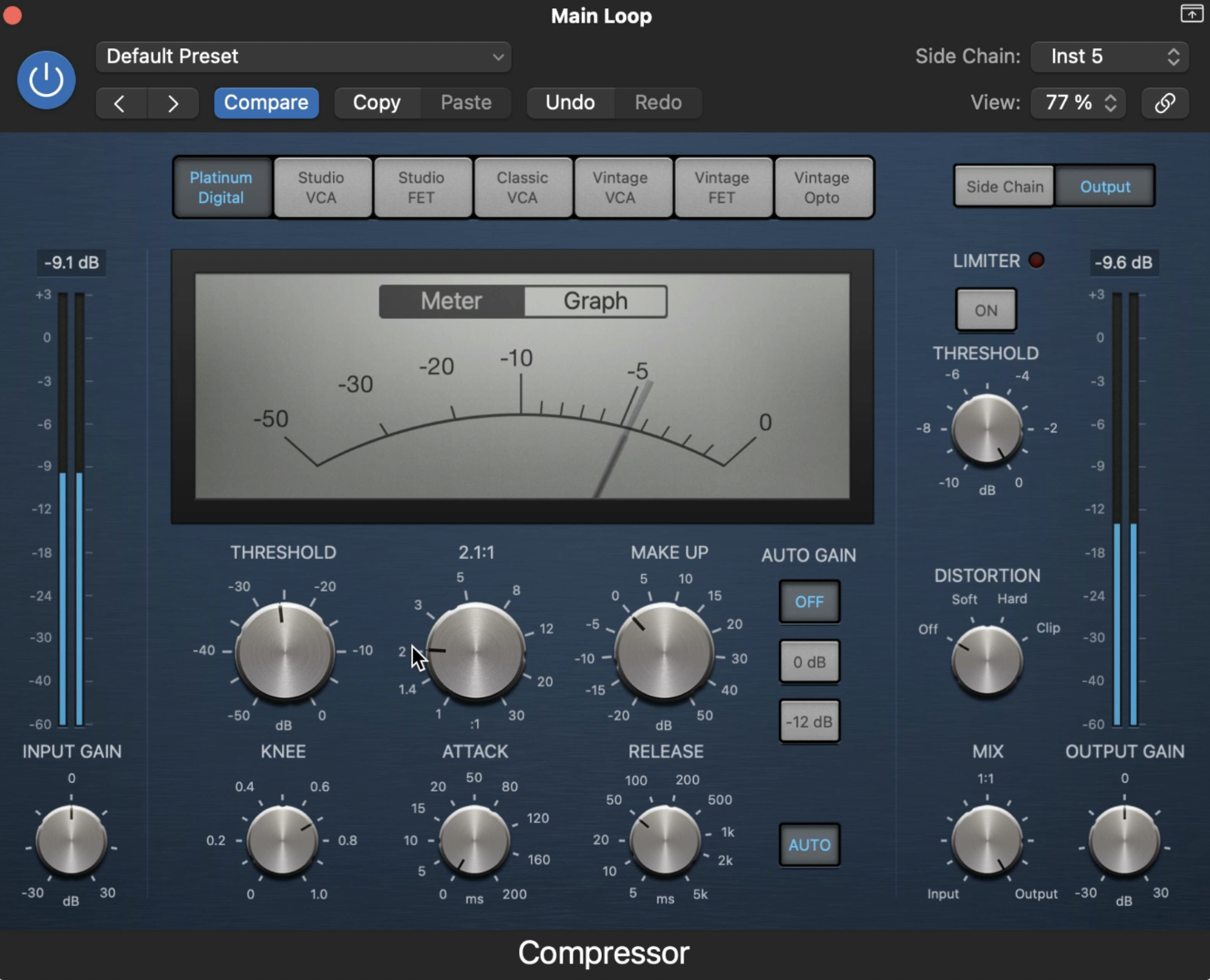Click the previous preset arrow
Screen dimensions: 1210x980
[x=121, y=103]
